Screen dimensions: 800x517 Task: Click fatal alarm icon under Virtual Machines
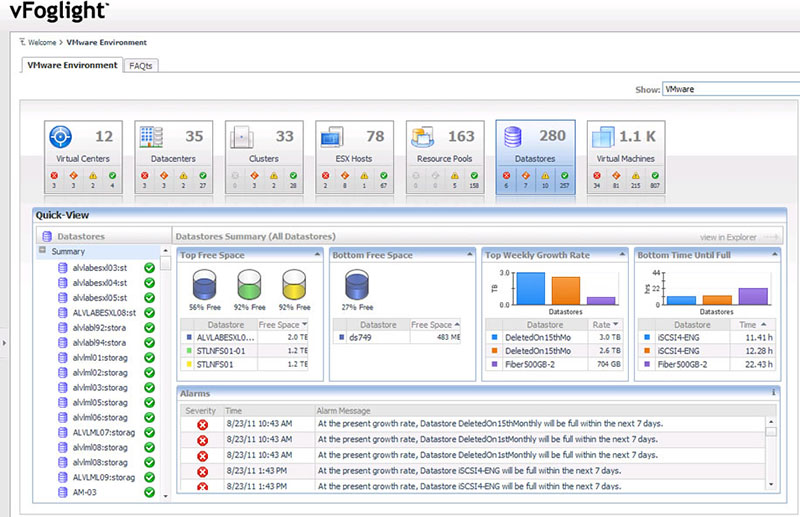pos(597,176)
